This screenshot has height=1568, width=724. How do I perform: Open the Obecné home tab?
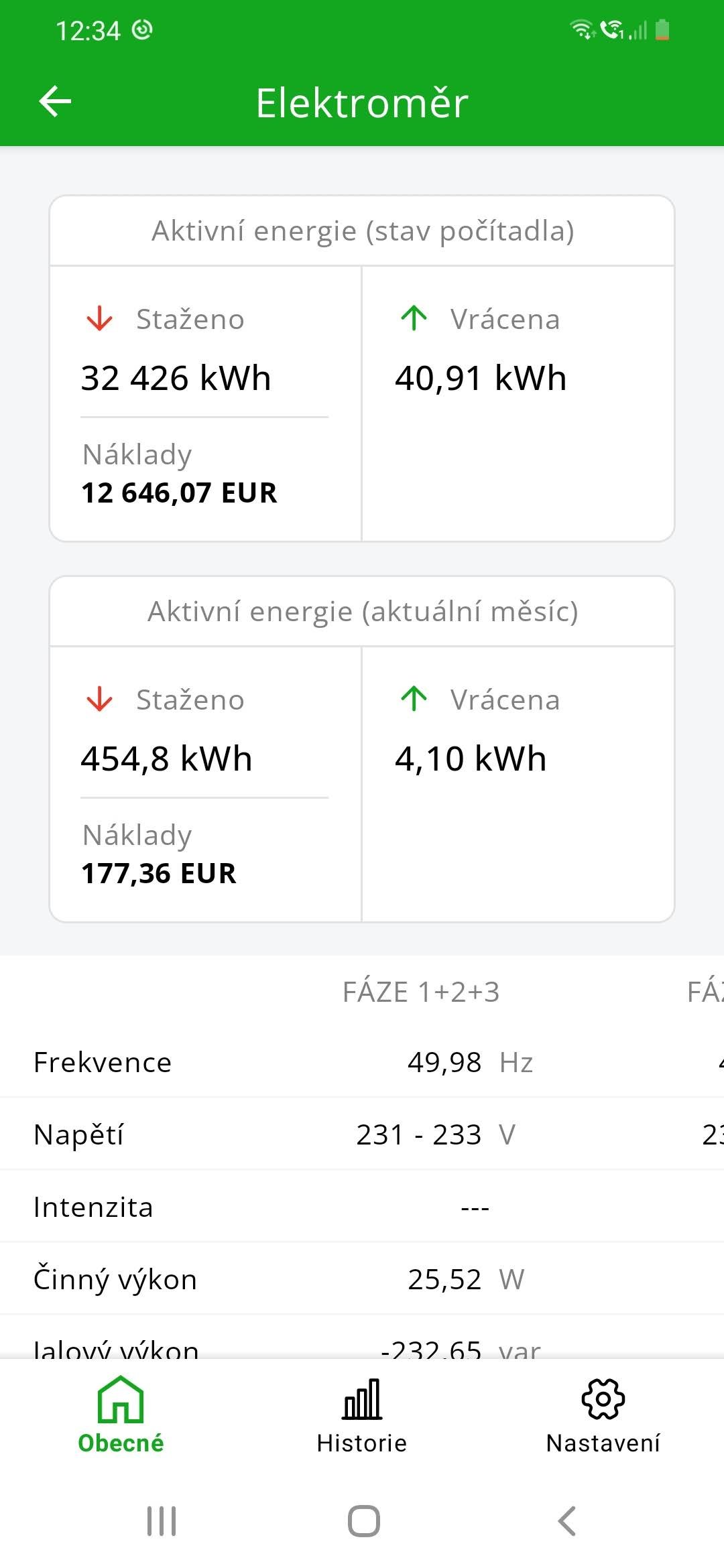point(121,1414)
